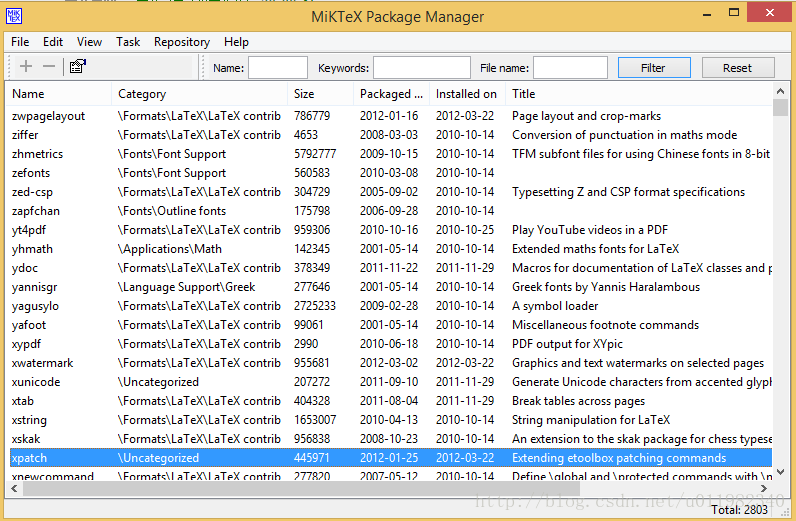
Task: Select the xstring package row
Action: click(x=391, y=420)
